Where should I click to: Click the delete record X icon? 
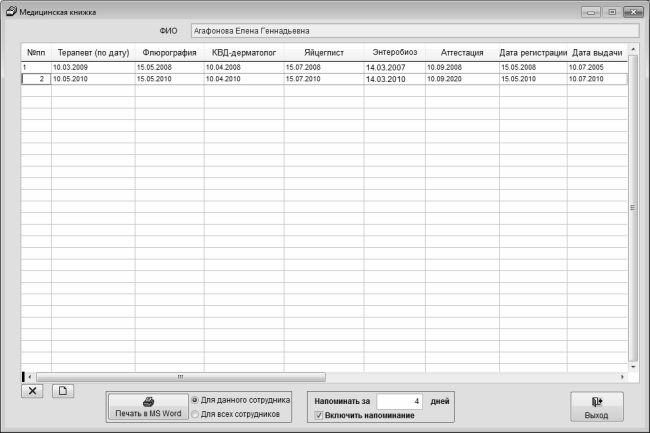click(x=34, y=390)
